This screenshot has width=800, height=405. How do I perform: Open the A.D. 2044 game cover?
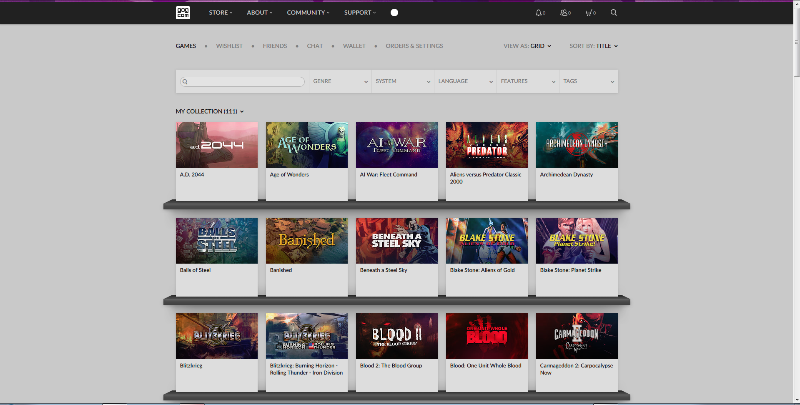pyautogui.click(x=217, y=145)
